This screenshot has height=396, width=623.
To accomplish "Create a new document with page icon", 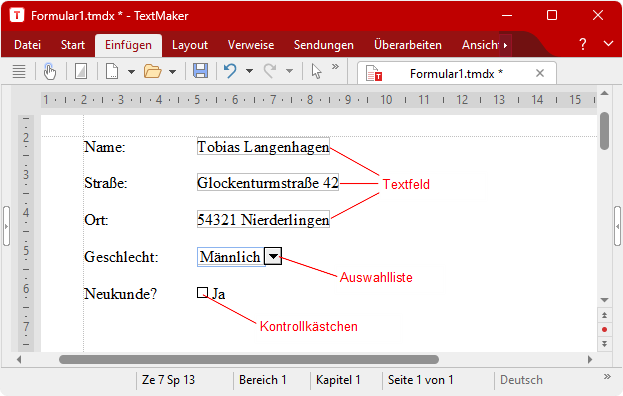I will pos(112,71).
